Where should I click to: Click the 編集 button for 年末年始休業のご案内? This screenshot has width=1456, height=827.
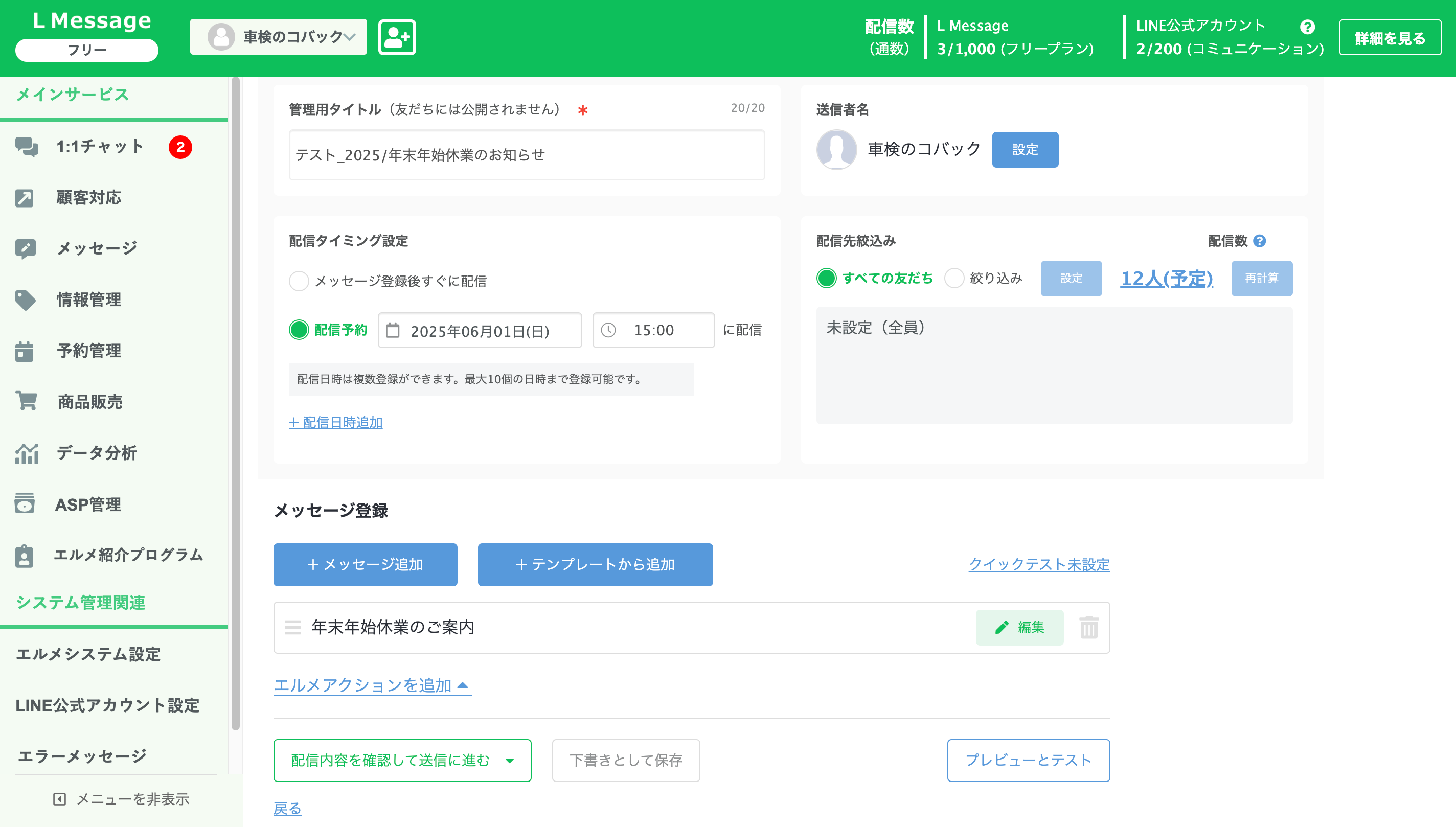1019,627
